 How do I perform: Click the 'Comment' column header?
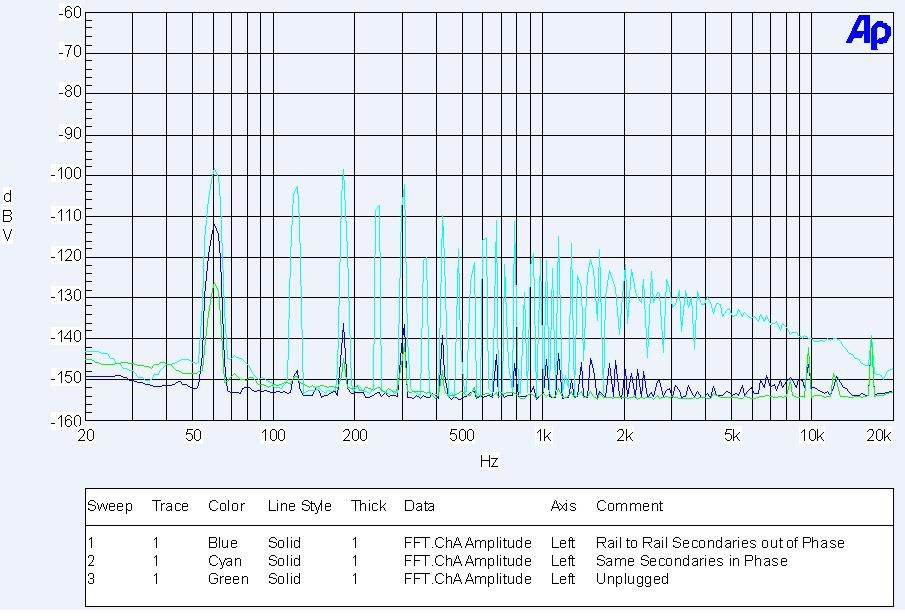[629, 506]
